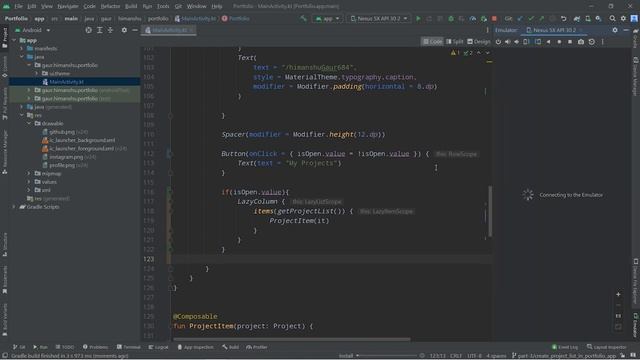Viewport: 640px width, 360px height.
Task: Open the Navigate menu
Action: [x=68, y=6]
